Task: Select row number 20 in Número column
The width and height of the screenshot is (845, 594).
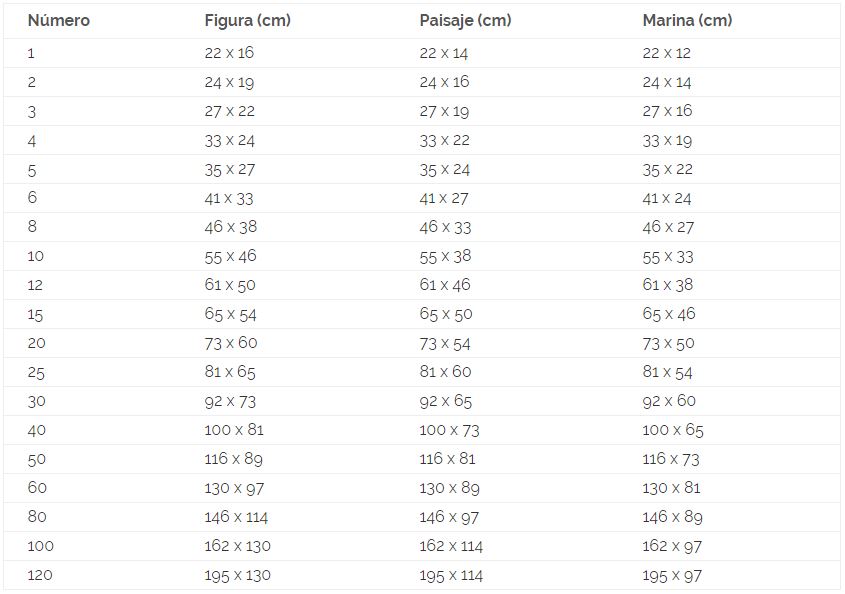Action: point(35,343)
